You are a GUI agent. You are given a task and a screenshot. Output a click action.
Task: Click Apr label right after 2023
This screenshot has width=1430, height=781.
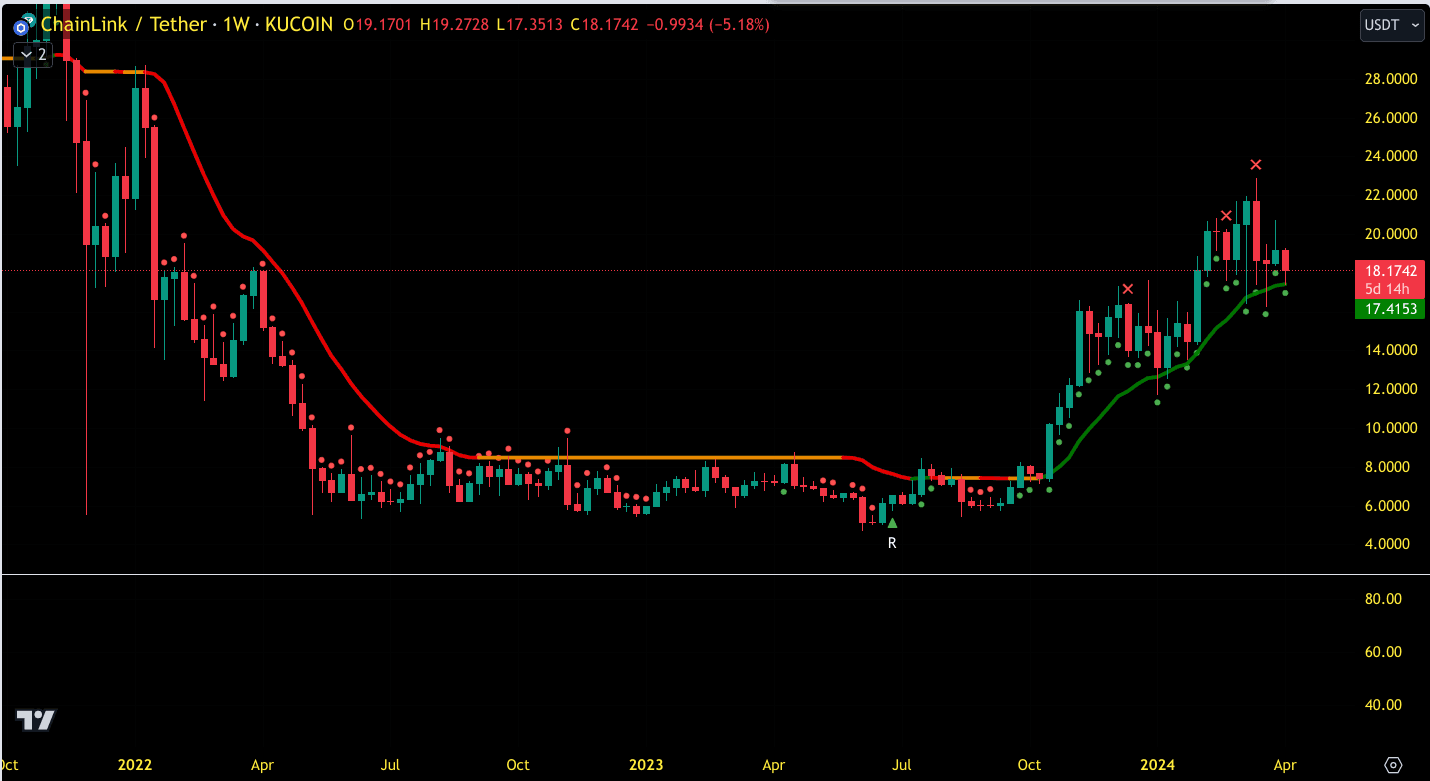(774, 765)
